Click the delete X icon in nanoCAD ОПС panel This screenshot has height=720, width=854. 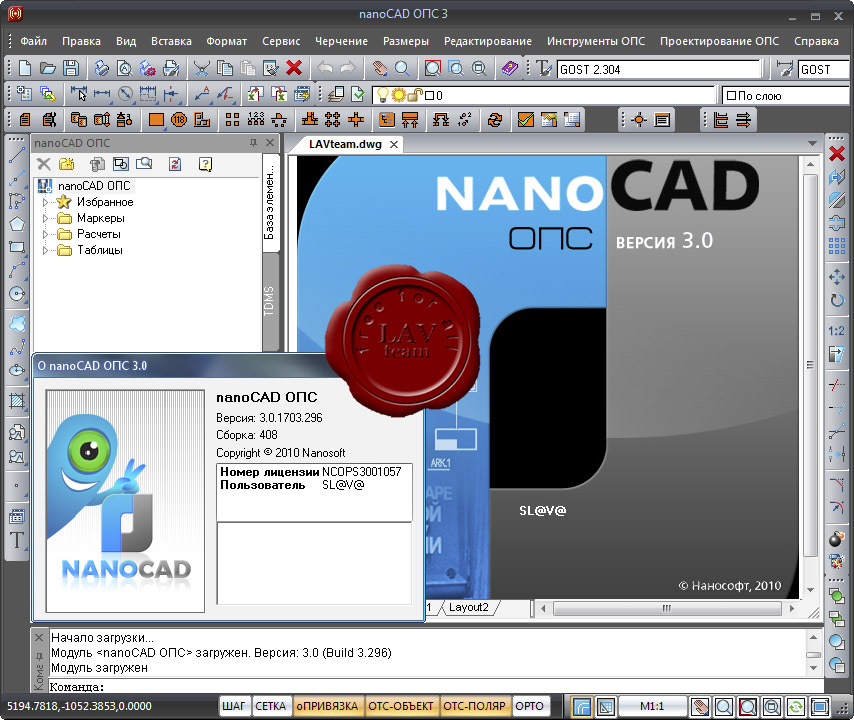[44, 164]
